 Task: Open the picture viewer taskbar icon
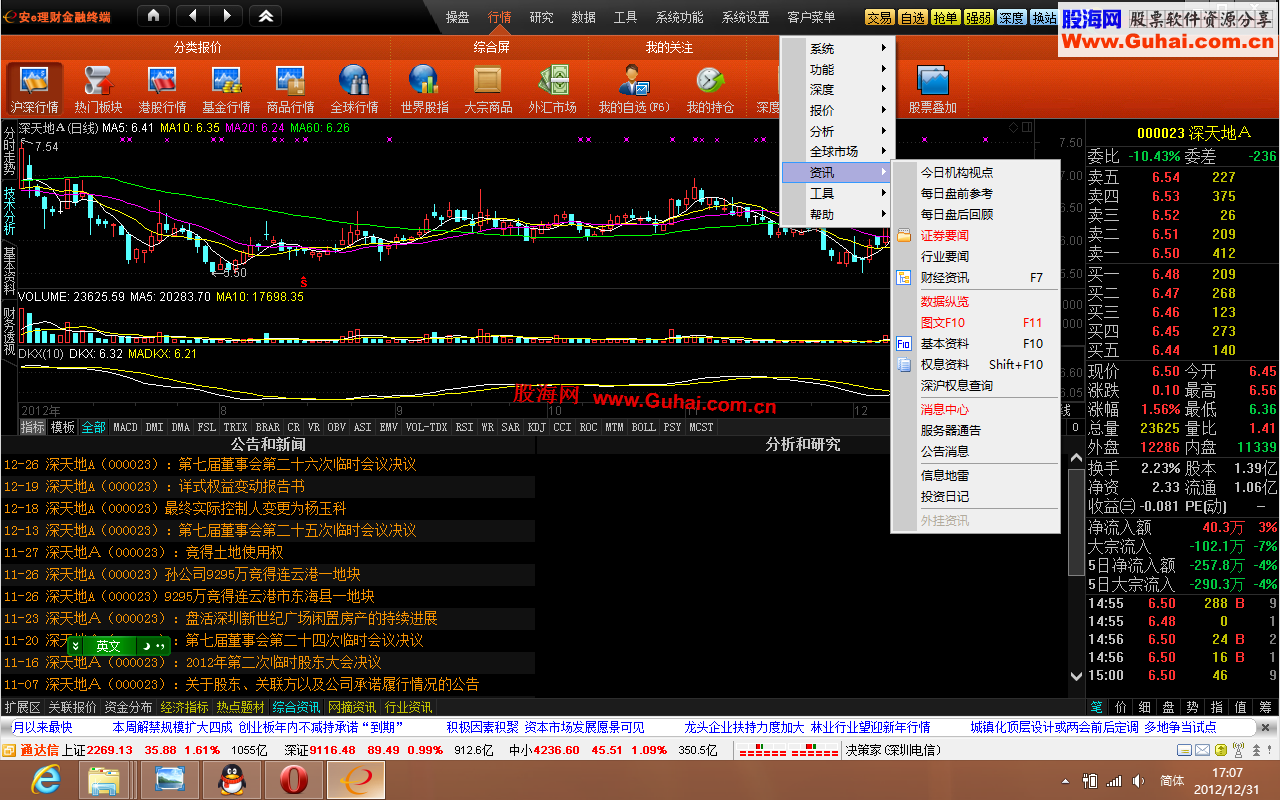click(170, 780)
